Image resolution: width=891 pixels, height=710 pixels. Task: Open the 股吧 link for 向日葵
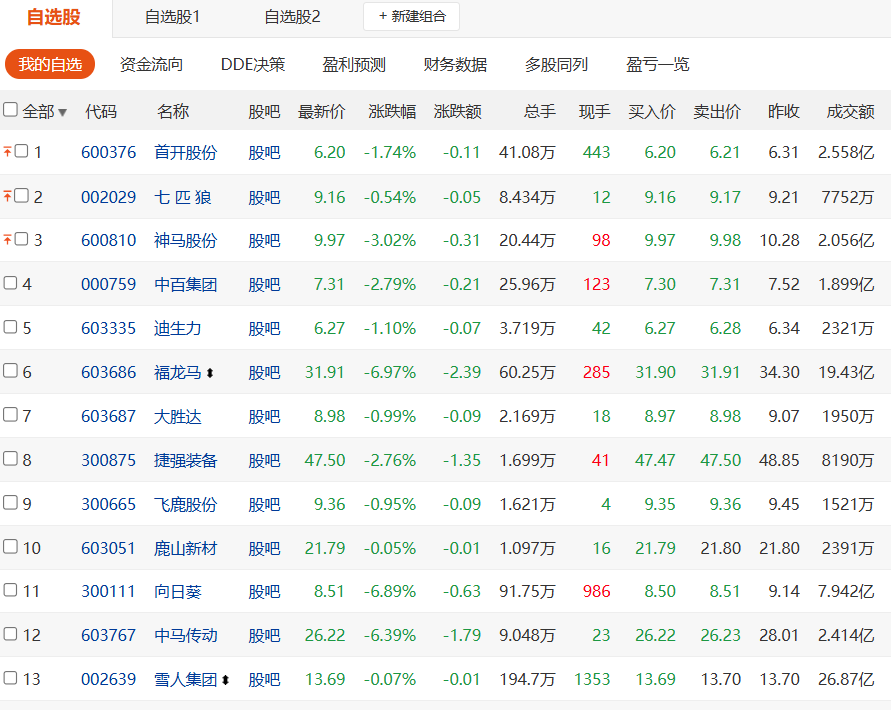[264, 592]
